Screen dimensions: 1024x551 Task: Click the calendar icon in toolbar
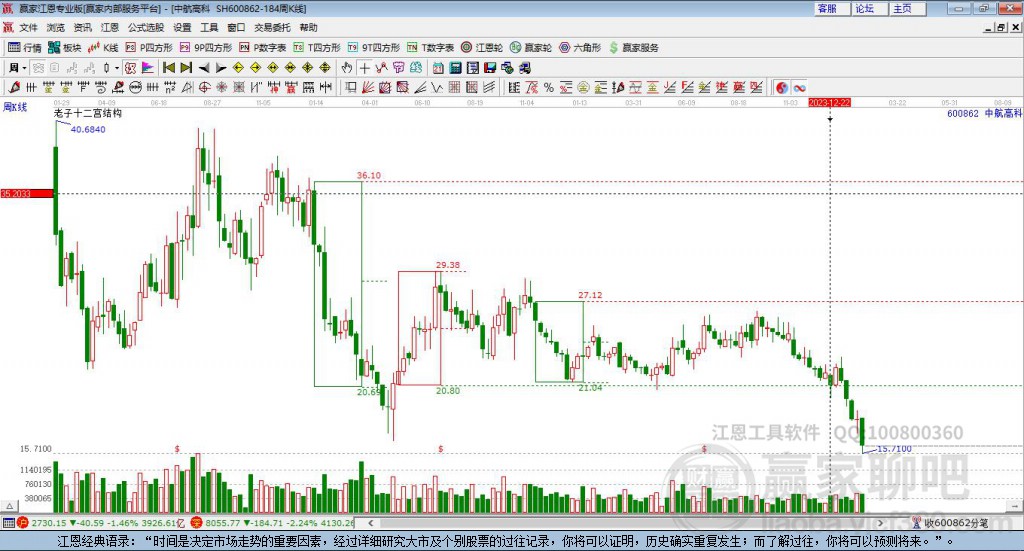pos(438,68)
